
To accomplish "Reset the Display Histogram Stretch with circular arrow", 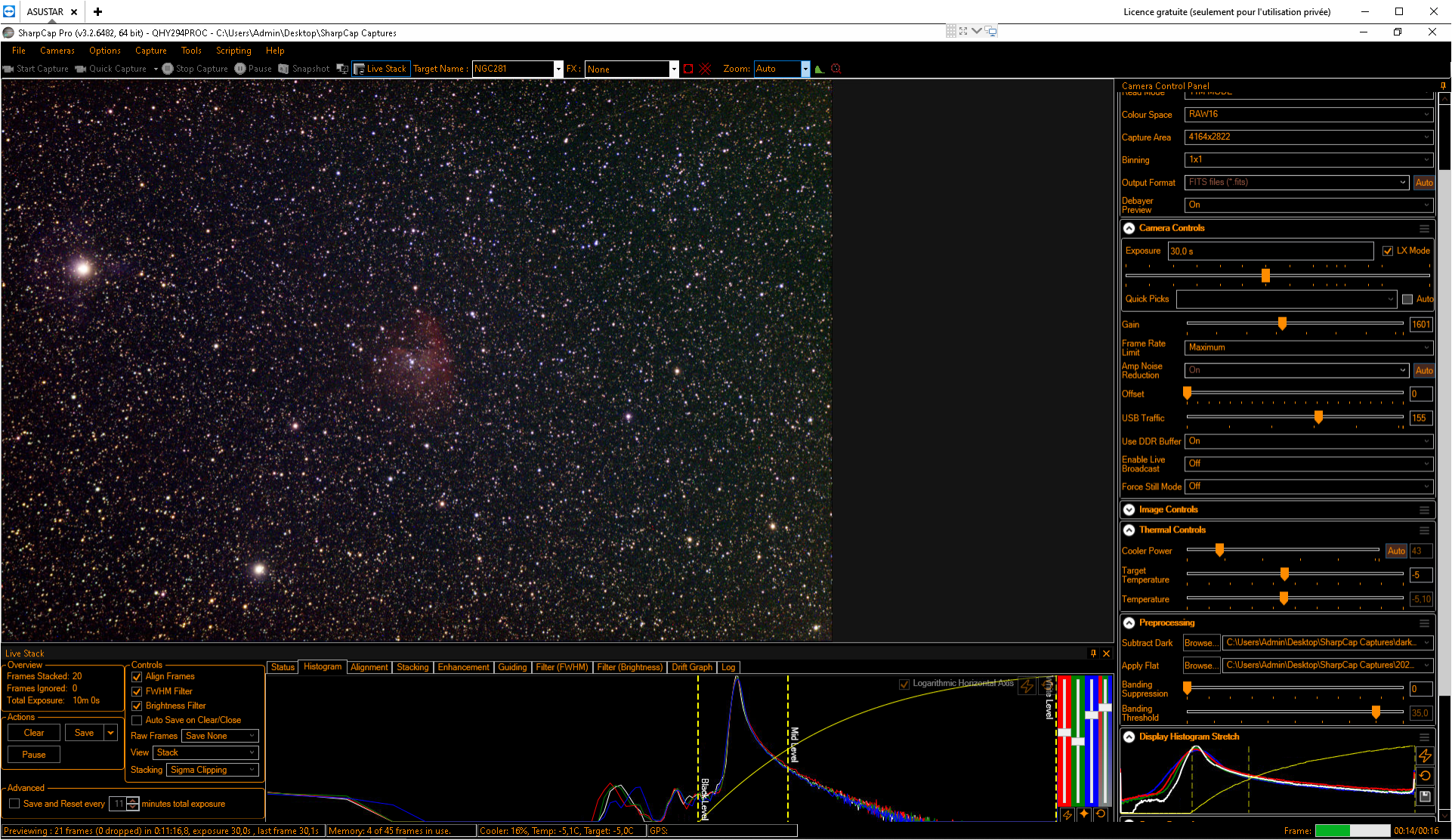I will (x=1425, y=776).
